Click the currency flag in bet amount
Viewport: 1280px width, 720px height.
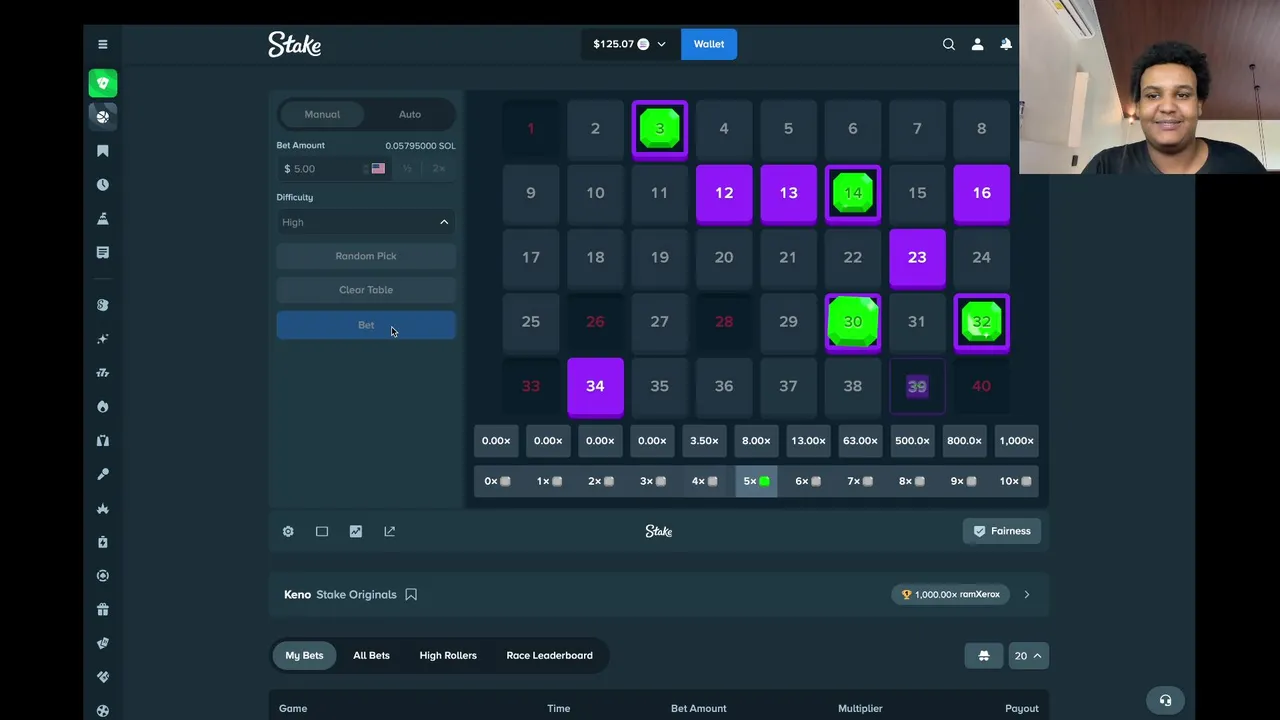coord(378,169)
